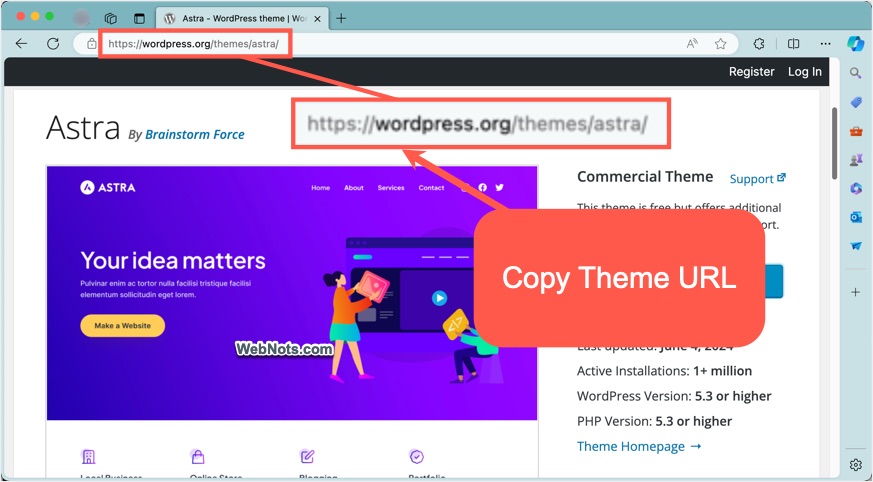Open workspaces icon
873x482 pixels.
(x=111, y=18)
